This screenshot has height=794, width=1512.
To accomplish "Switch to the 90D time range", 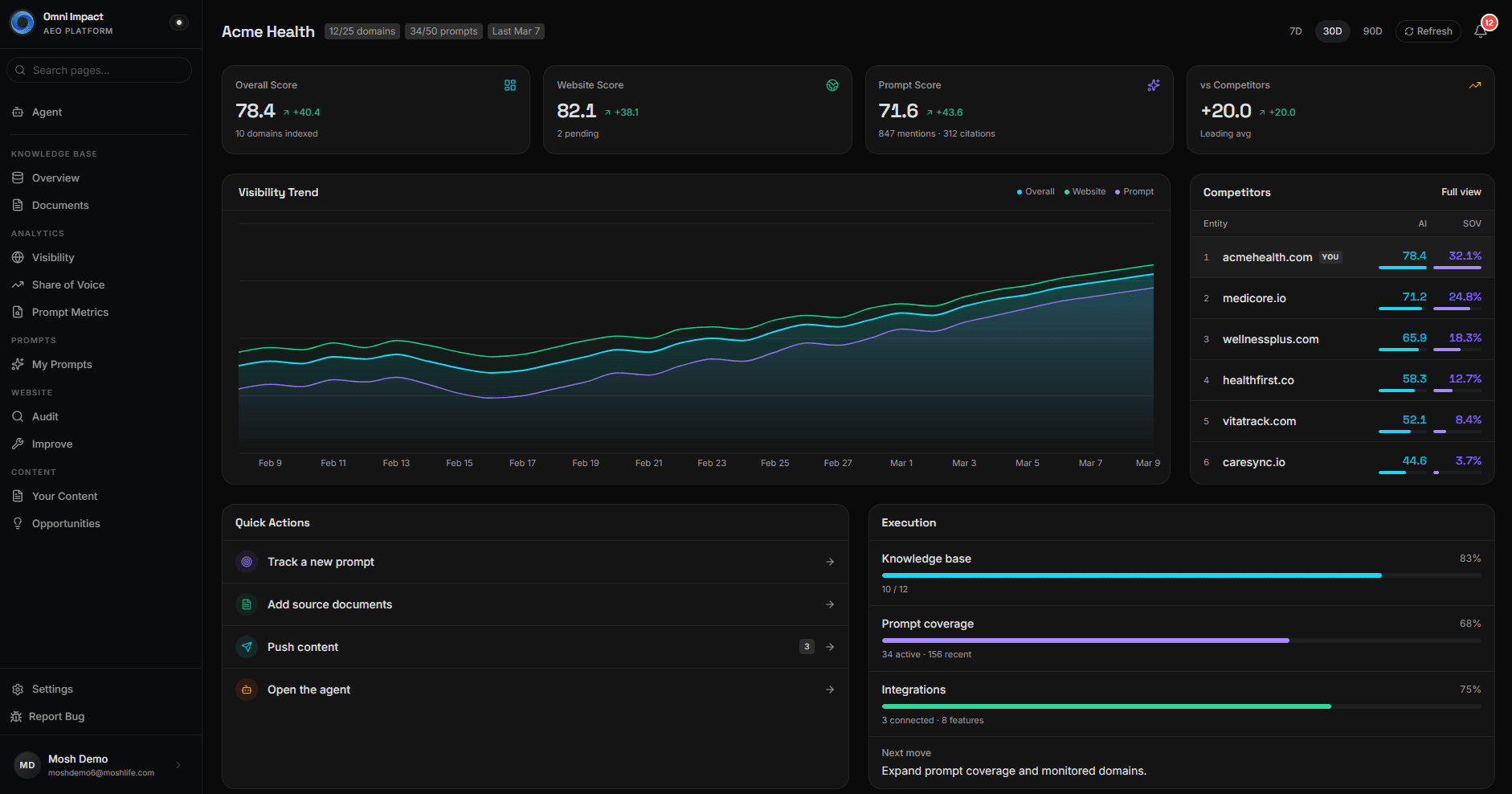I will [1373, 31].
